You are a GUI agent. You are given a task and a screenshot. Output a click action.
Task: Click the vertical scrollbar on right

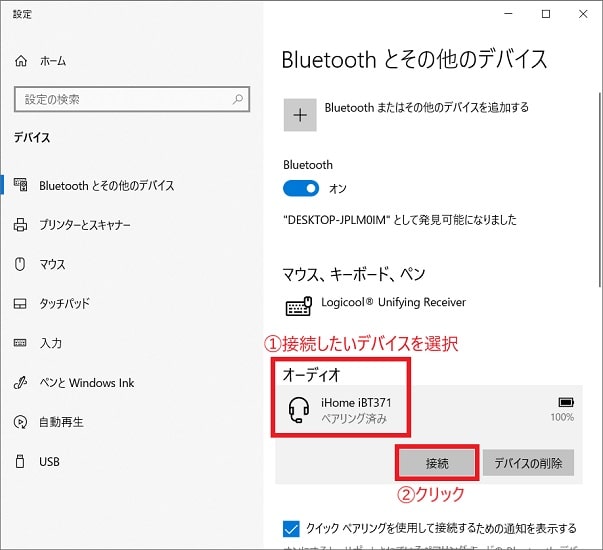pos(599,189)
